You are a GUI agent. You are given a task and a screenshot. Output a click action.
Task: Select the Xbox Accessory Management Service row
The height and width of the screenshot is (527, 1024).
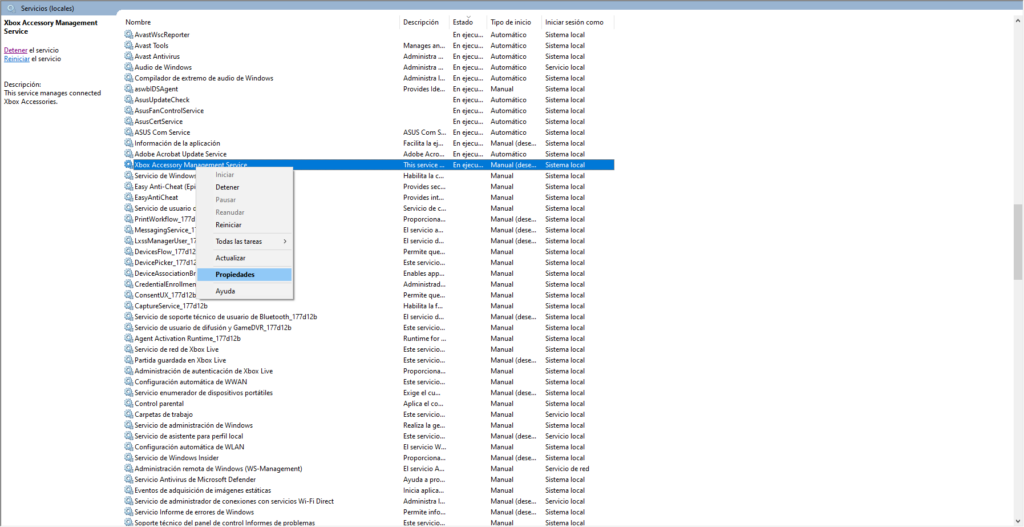point(368,165)
